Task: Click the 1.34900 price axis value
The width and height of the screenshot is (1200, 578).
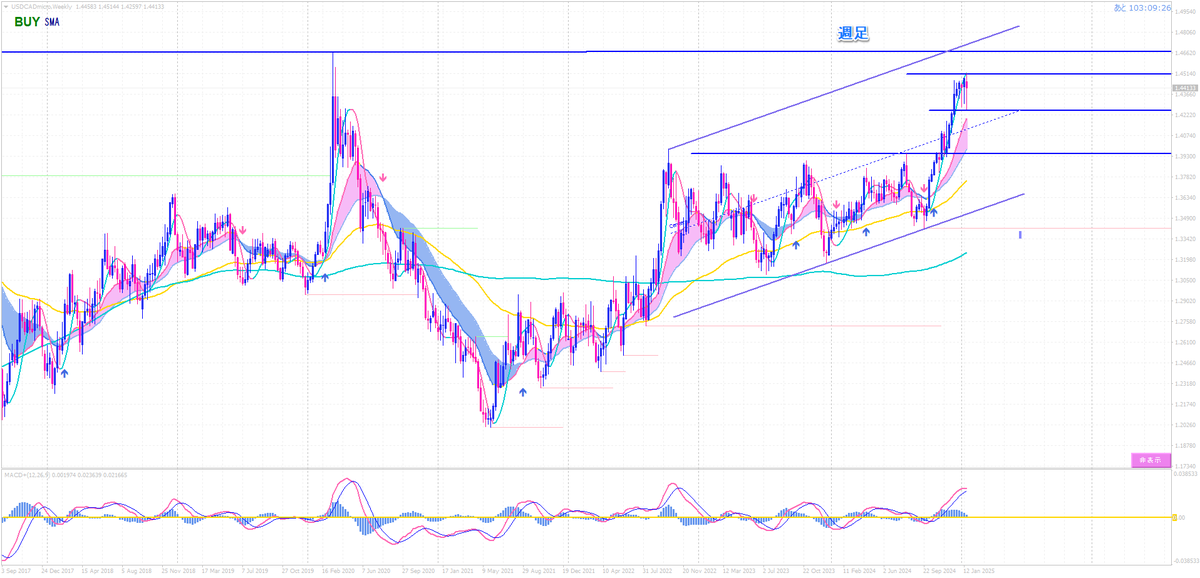Action: (1184, 218)
